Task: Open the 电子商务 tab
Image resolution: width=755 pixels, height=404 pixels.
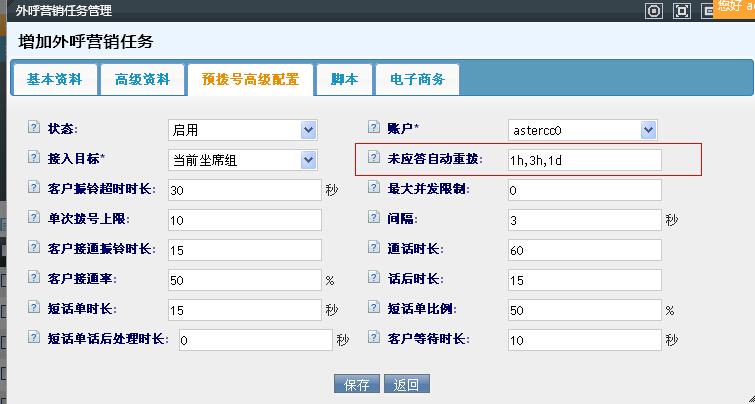Action: click(x=417, y=79)
